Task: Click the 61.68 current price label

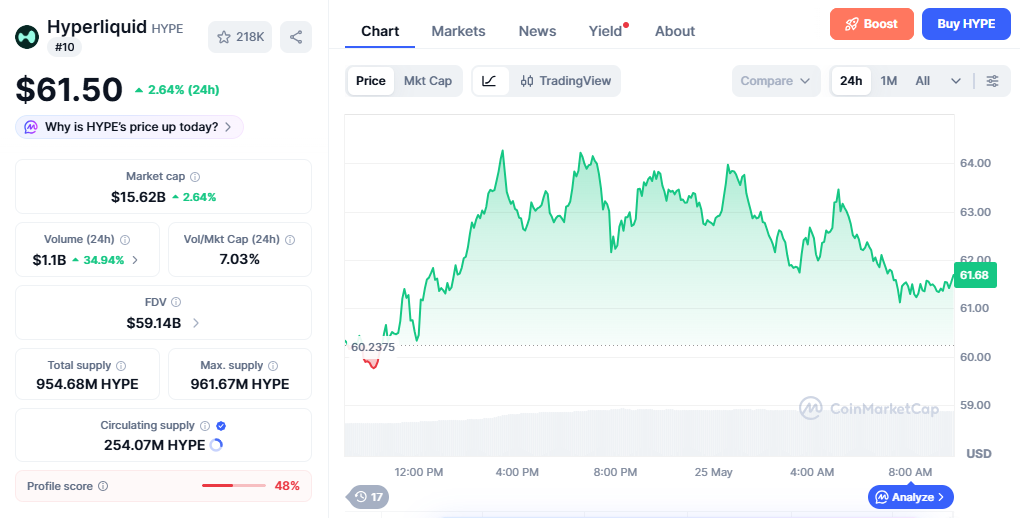Action: point(974,275)
